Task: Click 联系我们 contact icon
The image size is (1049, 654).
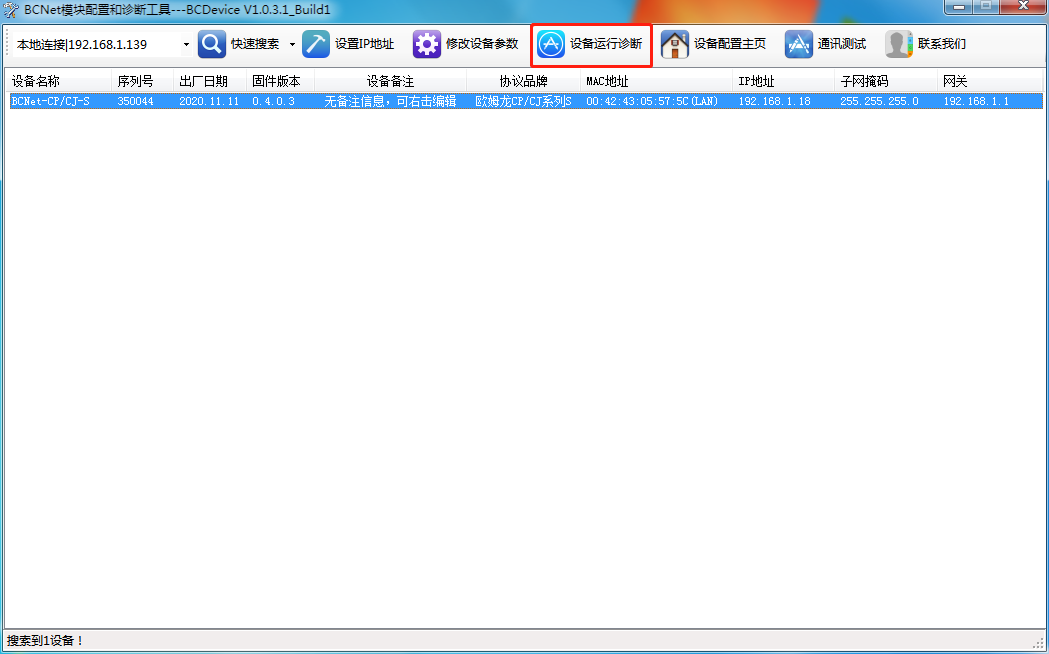Action: pyautogui.click(x=899, y=45)
